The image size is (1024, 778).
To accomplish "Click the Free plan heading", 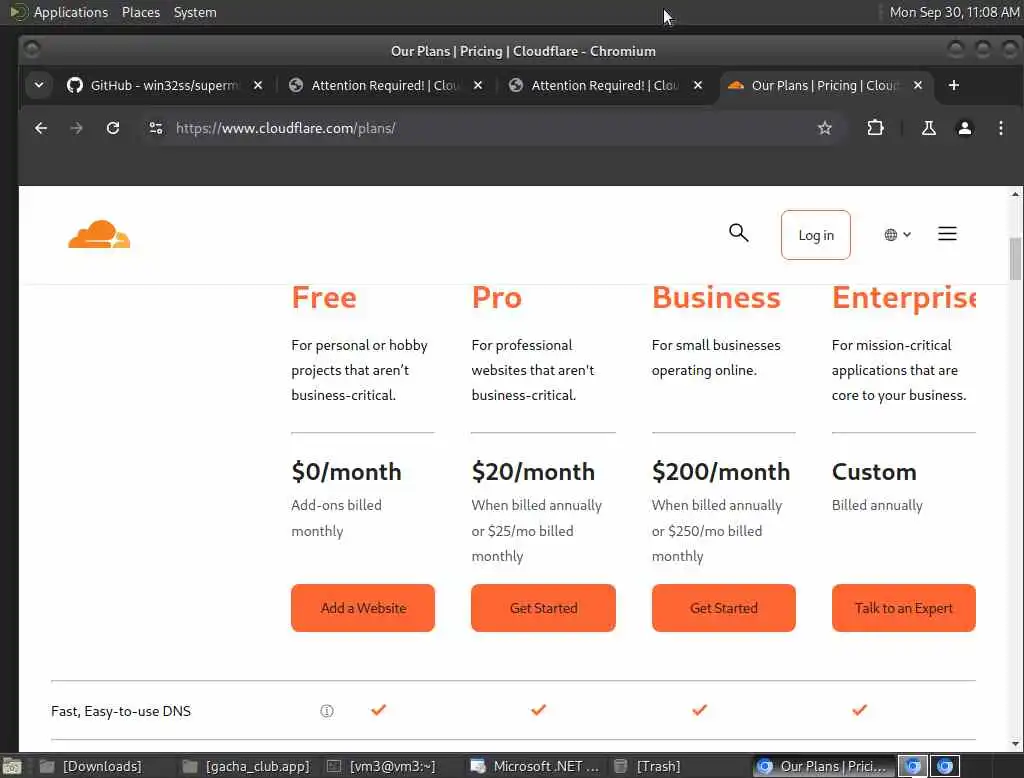I will 324,298.
